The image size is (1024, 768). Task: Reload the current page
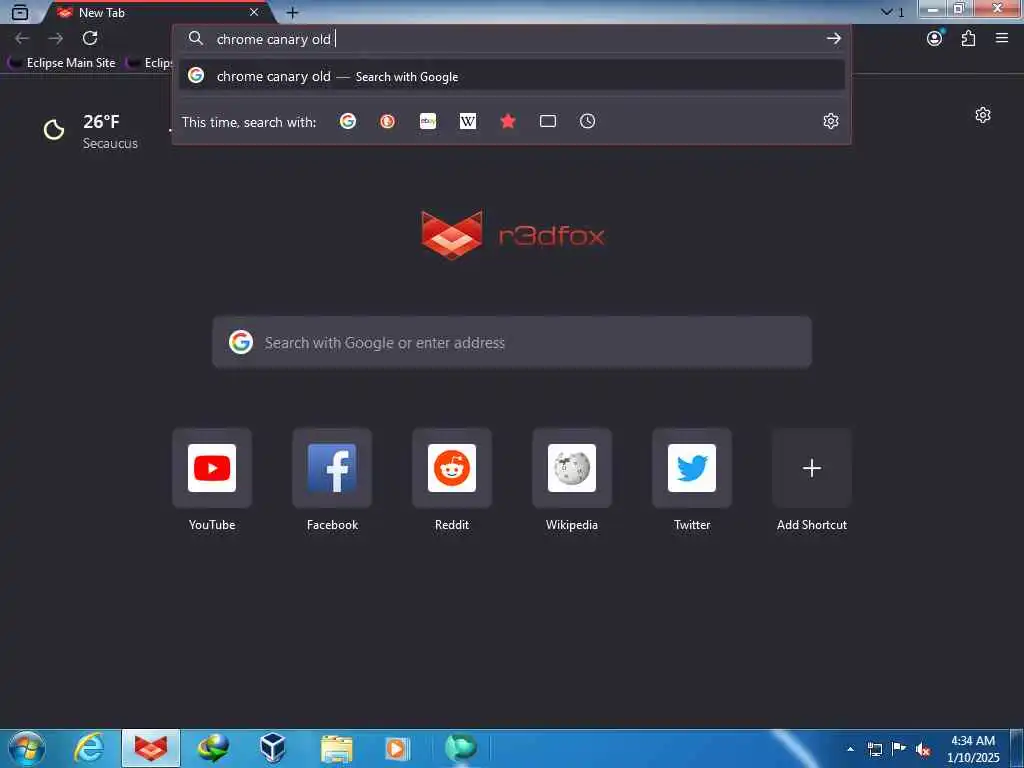pos(90,39)
